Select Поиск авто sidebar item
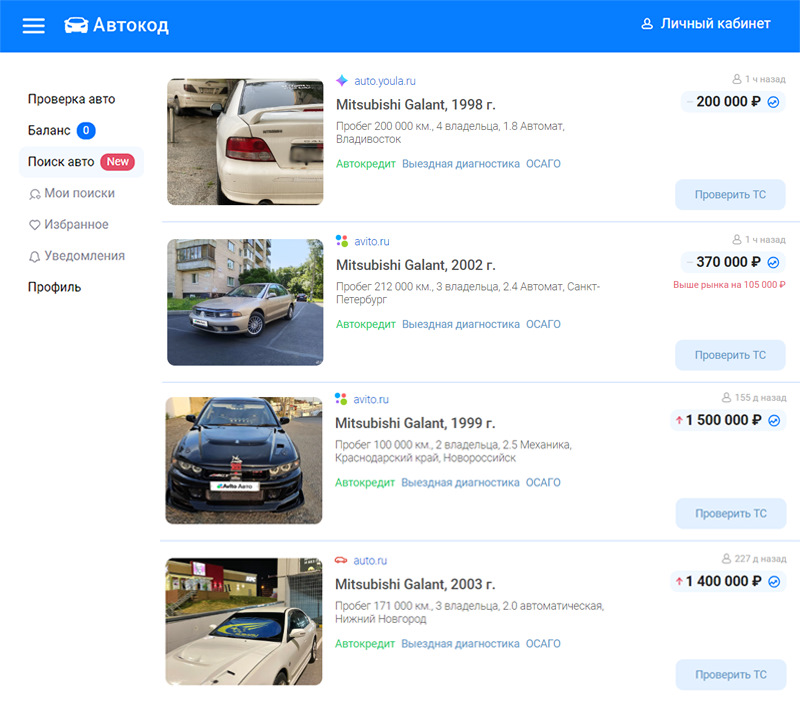The height and width of the screenshot is (706, 800). pyautogui.click(x=61, y=162)
